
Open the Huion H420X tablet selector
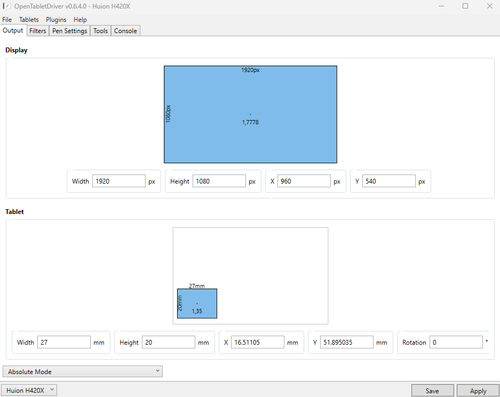(29, 390)
